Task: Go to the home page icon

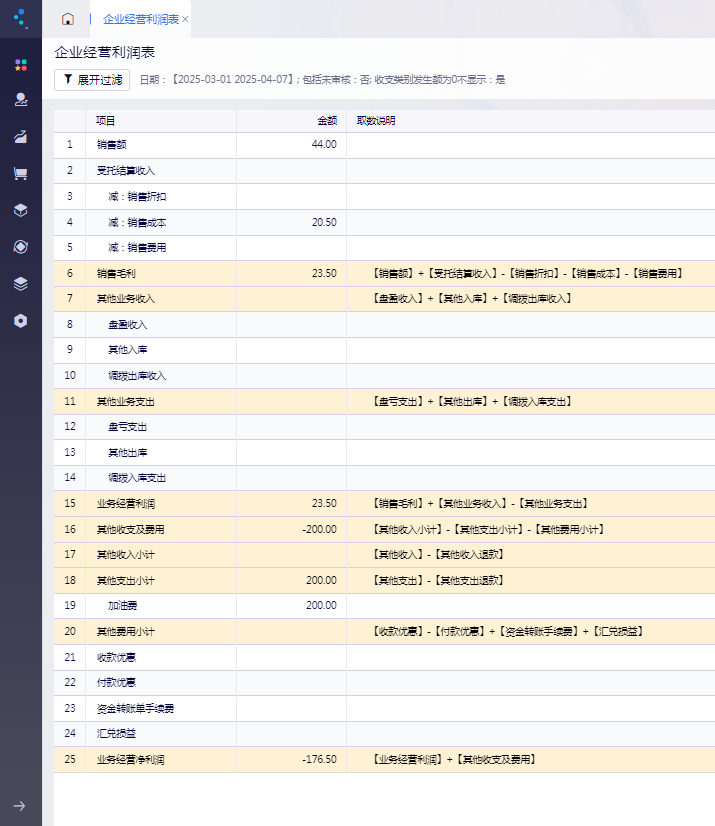Action: coord(67,19)
